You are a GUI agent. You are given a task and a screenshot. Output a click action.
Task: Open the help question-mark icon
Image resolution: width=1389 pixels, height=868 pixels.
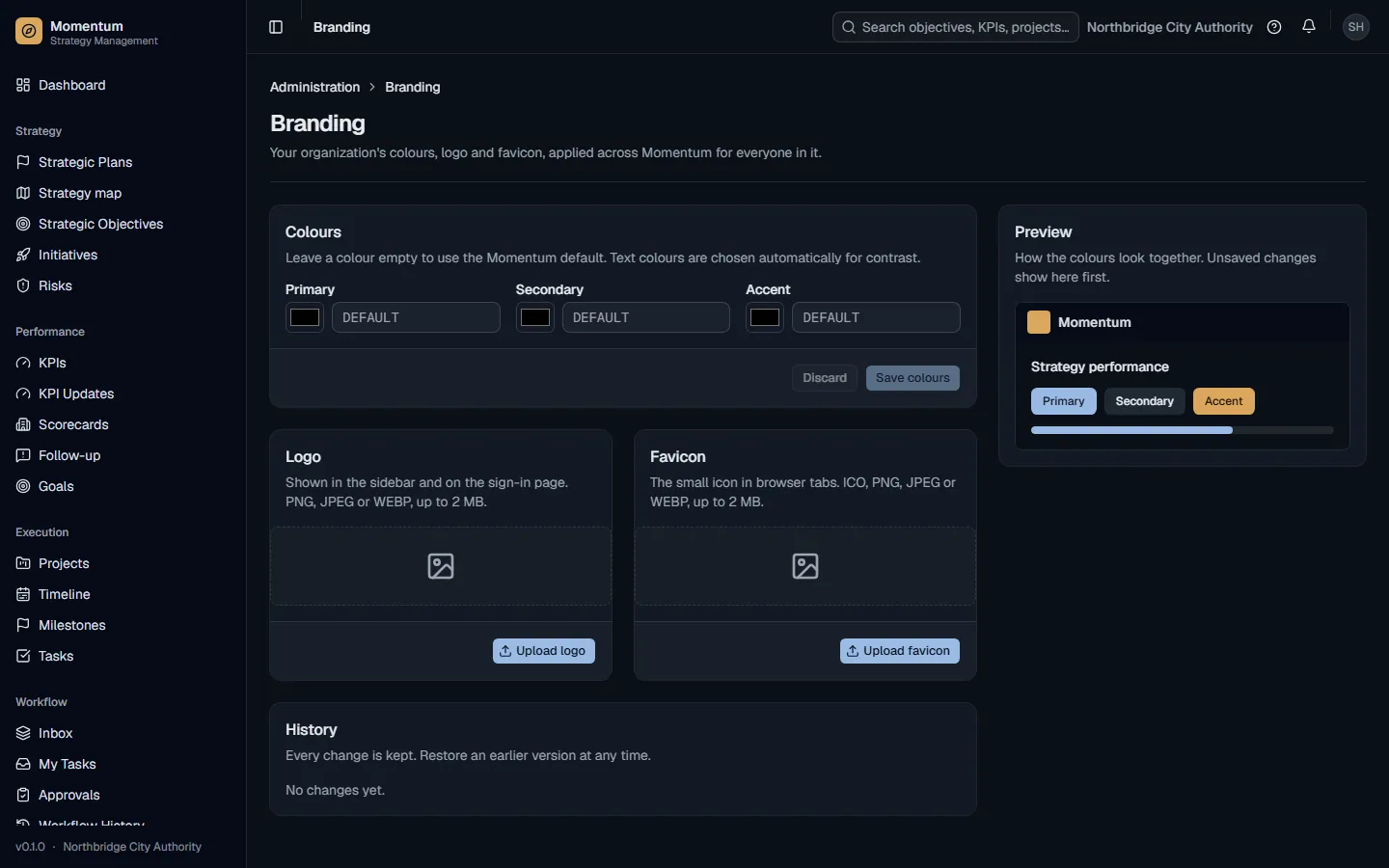1274,27
